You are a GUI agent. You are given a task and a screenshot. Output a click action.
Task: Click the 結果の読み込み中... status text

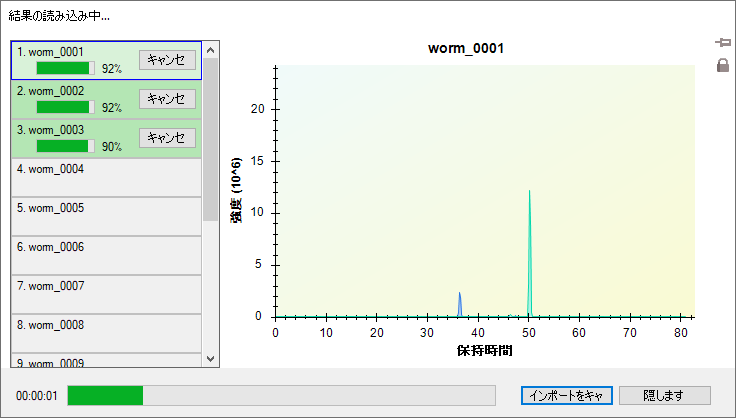click(59, 16)
